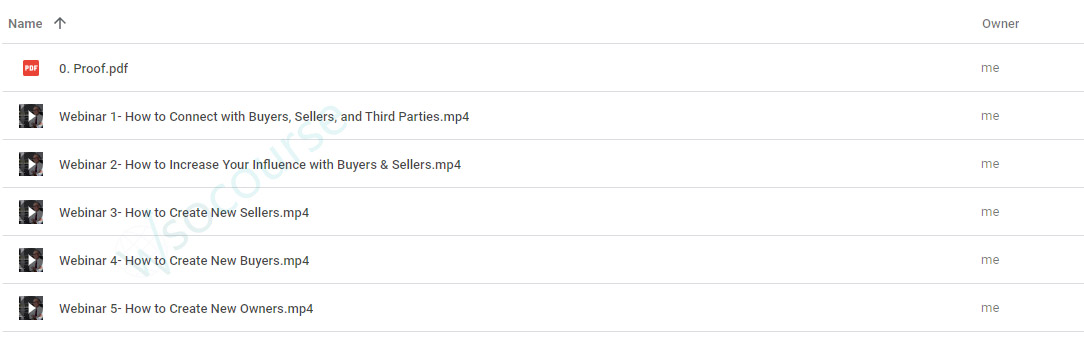Open the Webinar 1 video thumbnail icon
Screen dimensions: 1084x364
pos(31,116)
